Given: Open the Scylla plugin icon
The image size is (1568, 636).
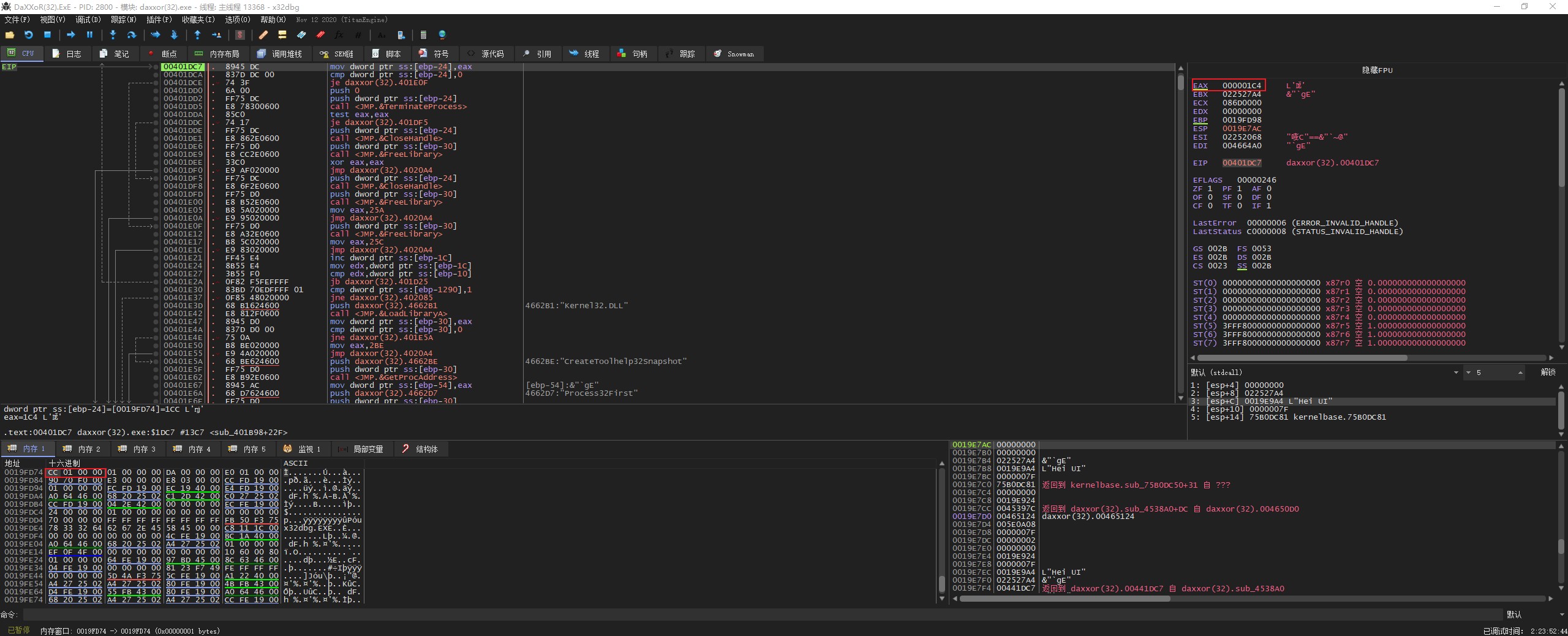Looking at the screenshot, I should pyautogui.click(x=240, y=35).
